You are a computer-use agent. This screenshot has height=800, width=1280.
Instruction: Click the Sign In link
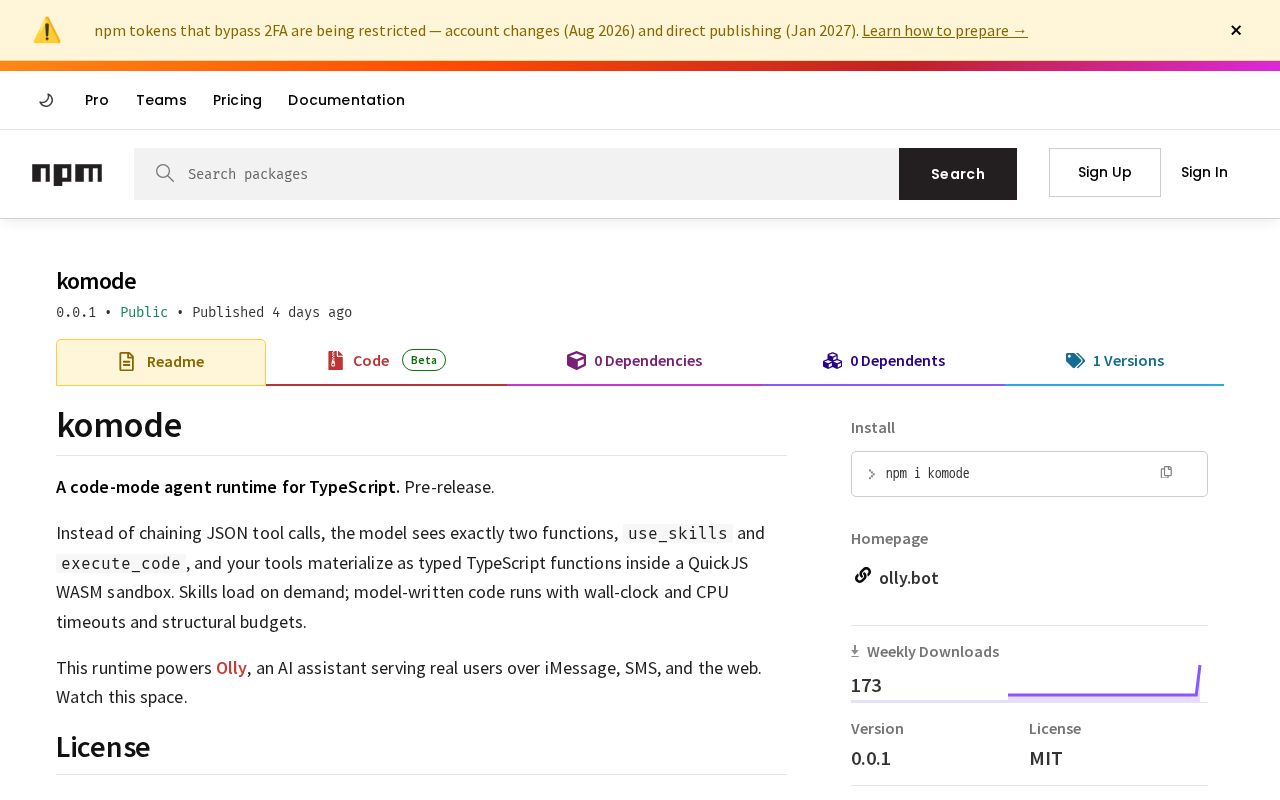tap(1204, 172)
